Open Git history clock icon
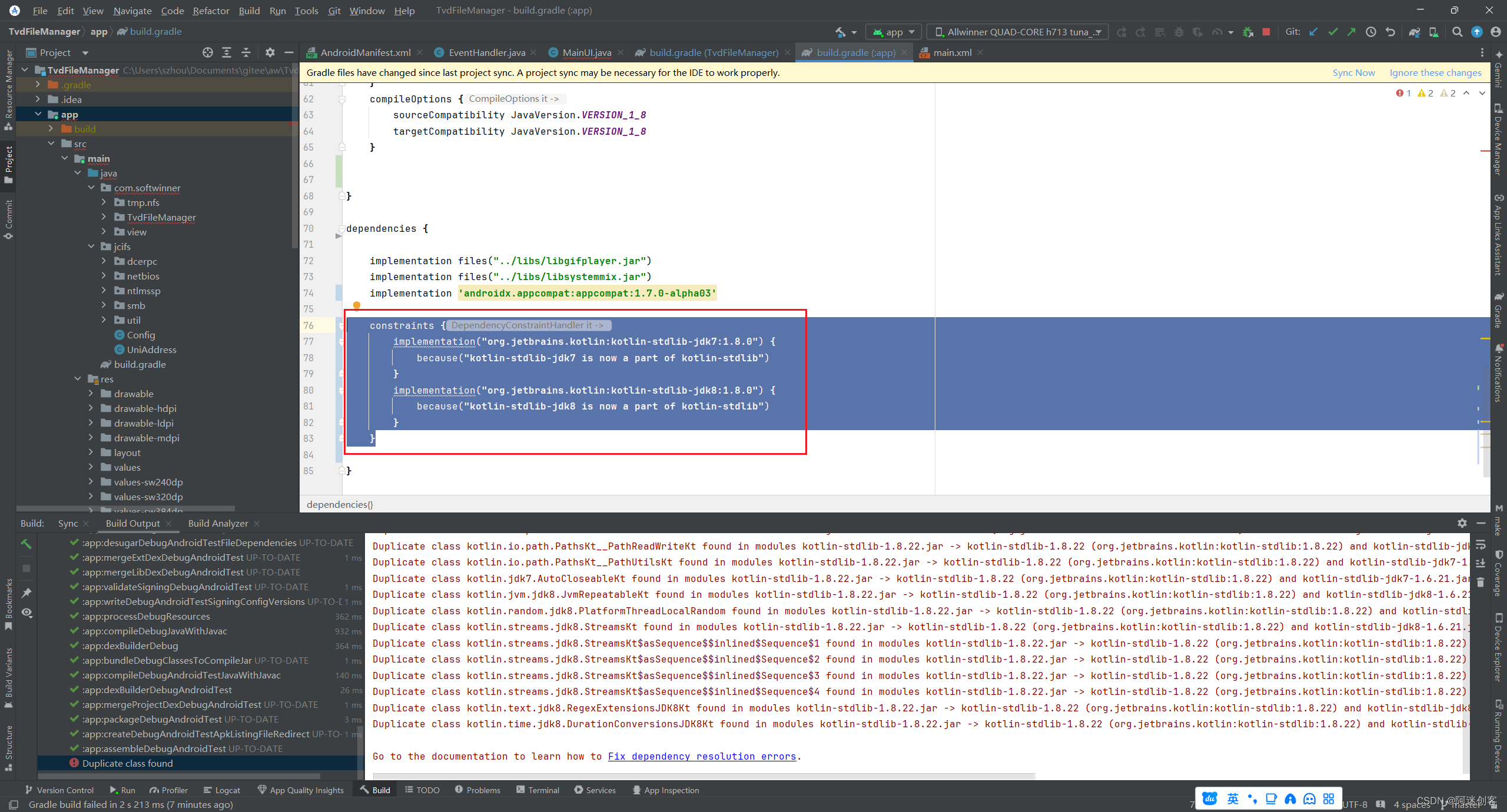 point(1371,32)
